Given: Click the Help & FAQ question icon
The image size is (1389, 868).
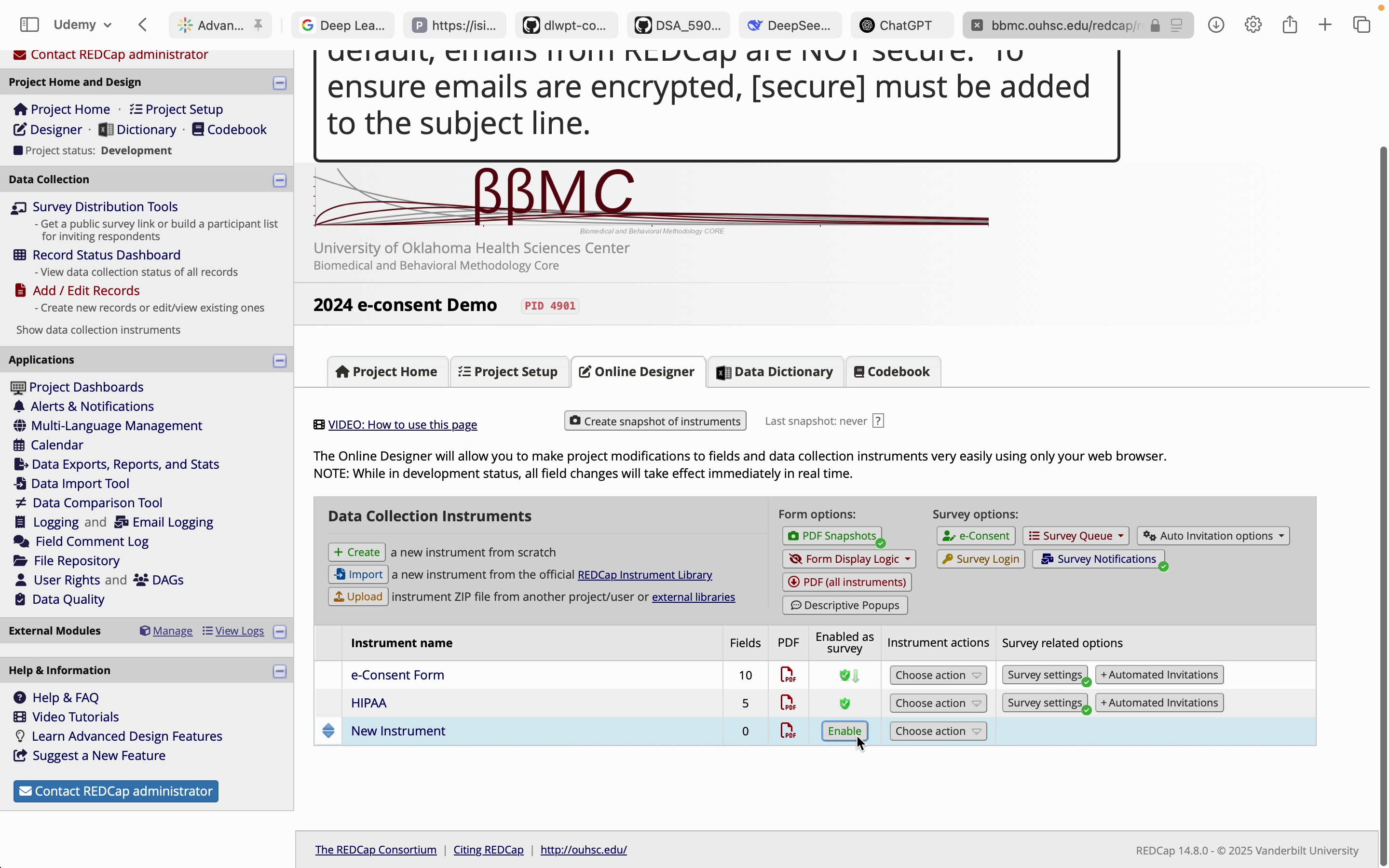Looking at the screenshot, I should point(20,697).
